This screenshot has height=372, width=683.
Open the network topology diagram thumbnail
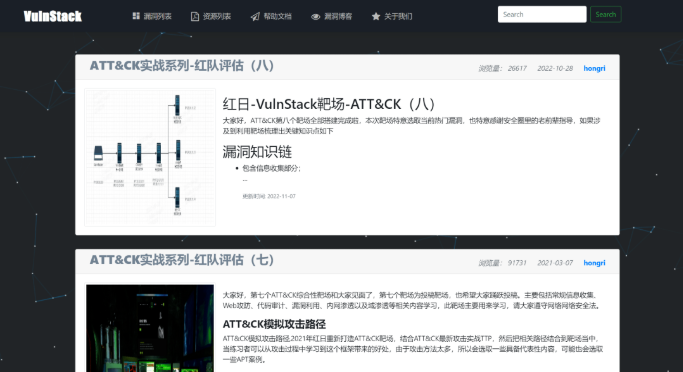150,157
